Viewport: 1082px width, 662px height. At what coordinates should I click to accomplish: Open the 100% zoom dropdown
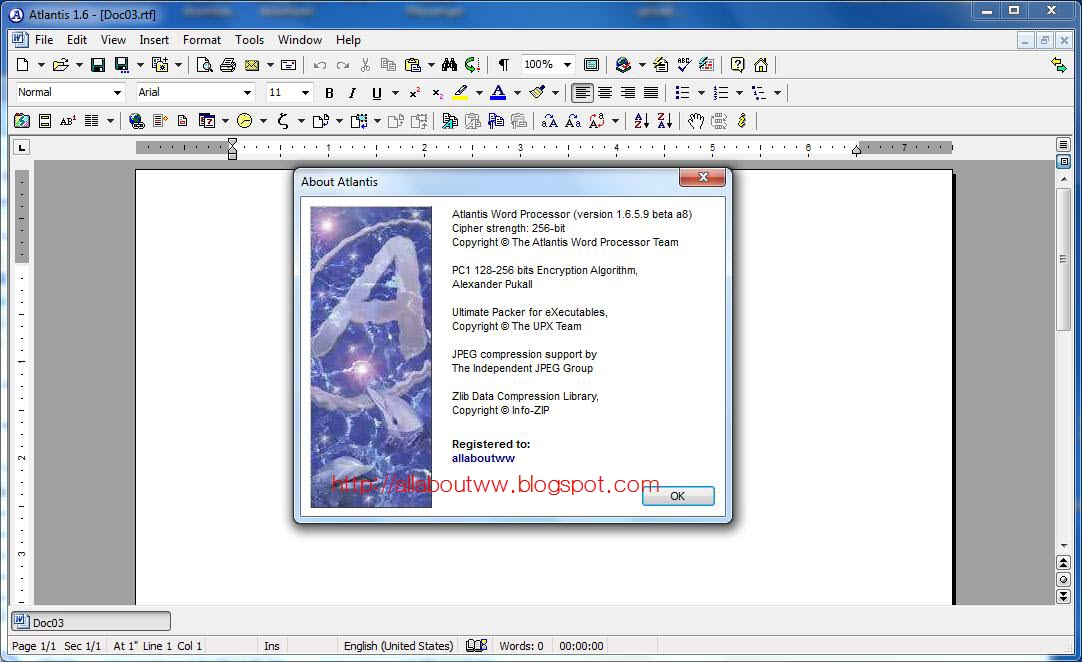tap(567, 65)
